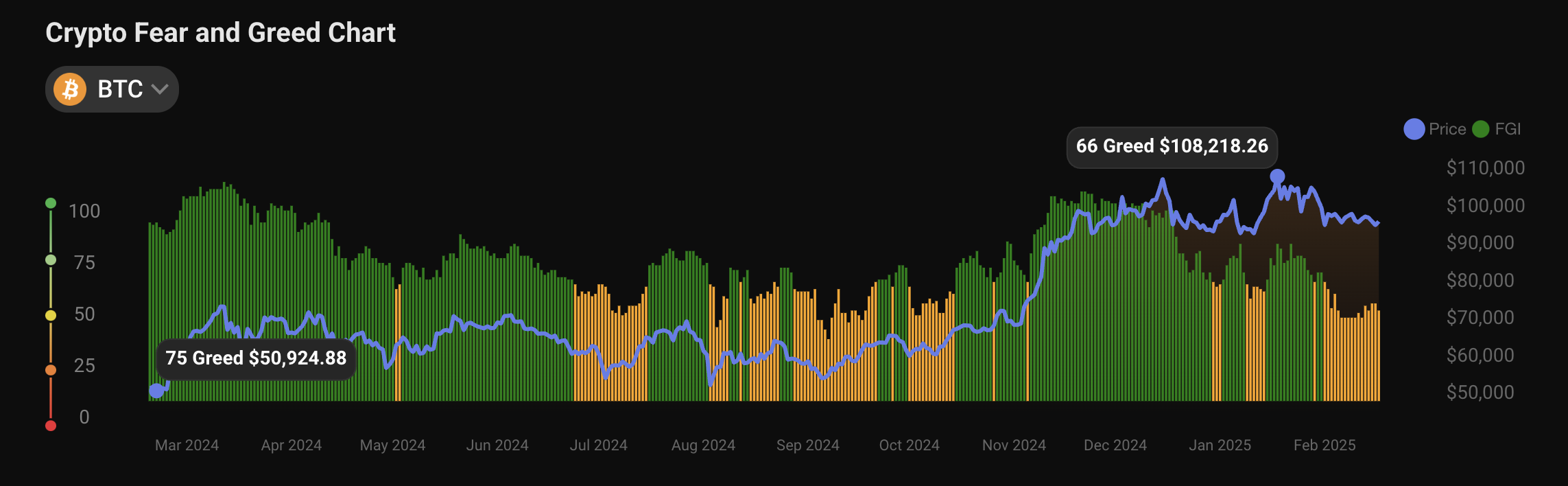The width and height of the screenshot is (1568, 486).
Task: Click the Price legend text
Action: (x=1447, y=129)
